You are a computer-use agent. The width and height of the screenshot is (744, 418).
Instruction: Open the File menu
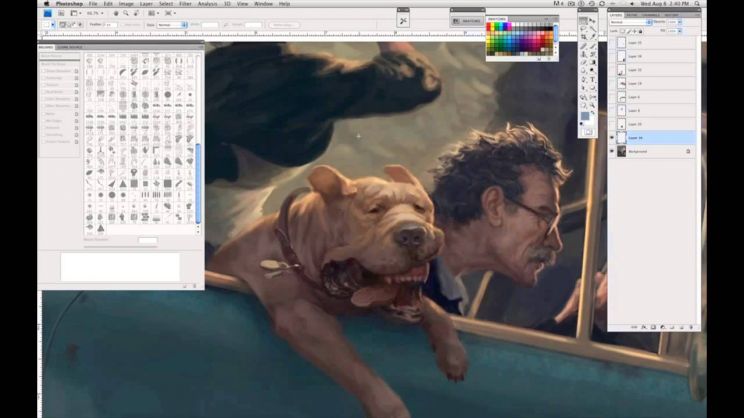click(93, 4)
